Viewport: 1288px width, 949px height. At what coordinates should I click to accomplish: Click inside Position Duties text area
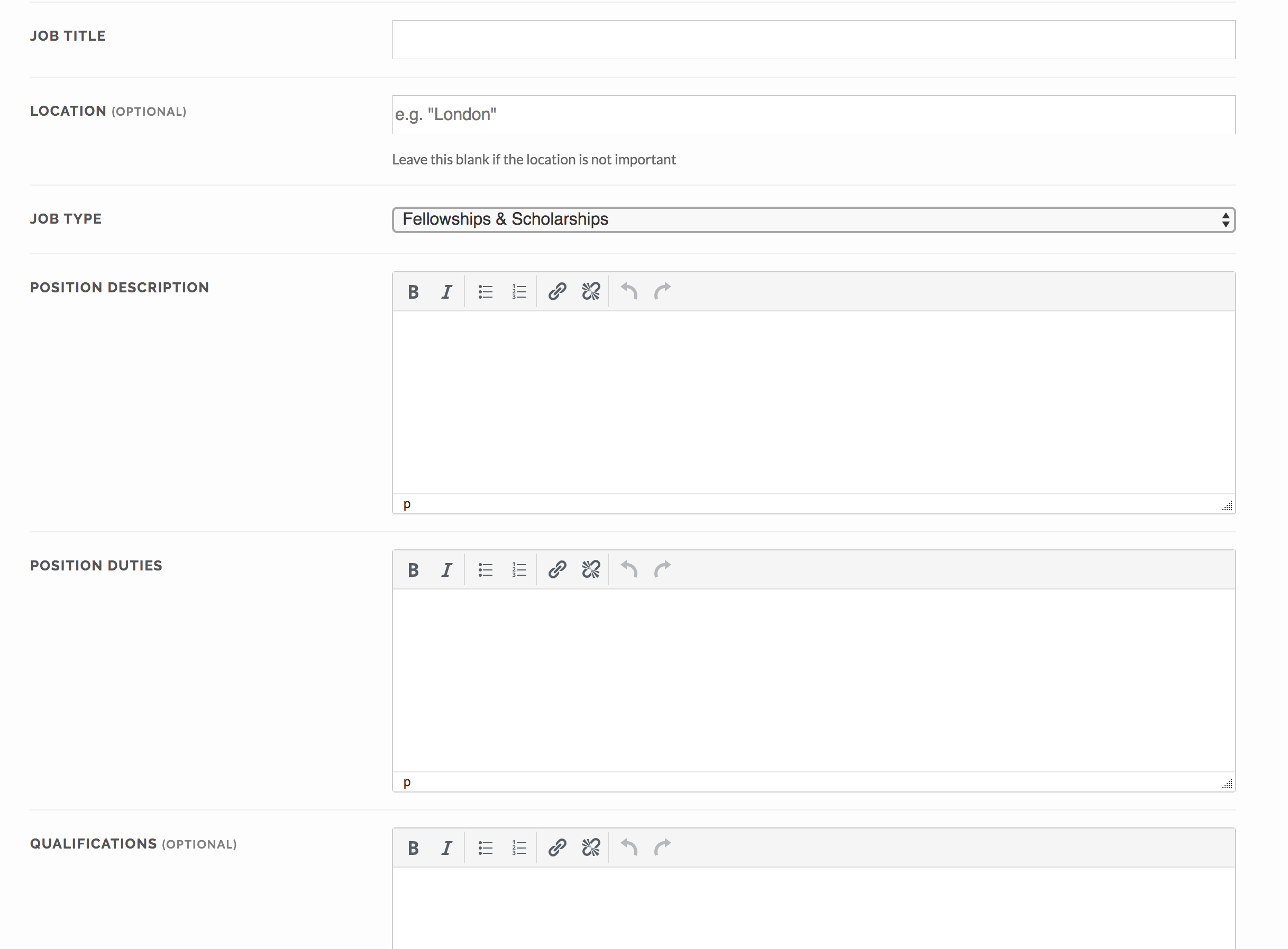coord(813,680)
